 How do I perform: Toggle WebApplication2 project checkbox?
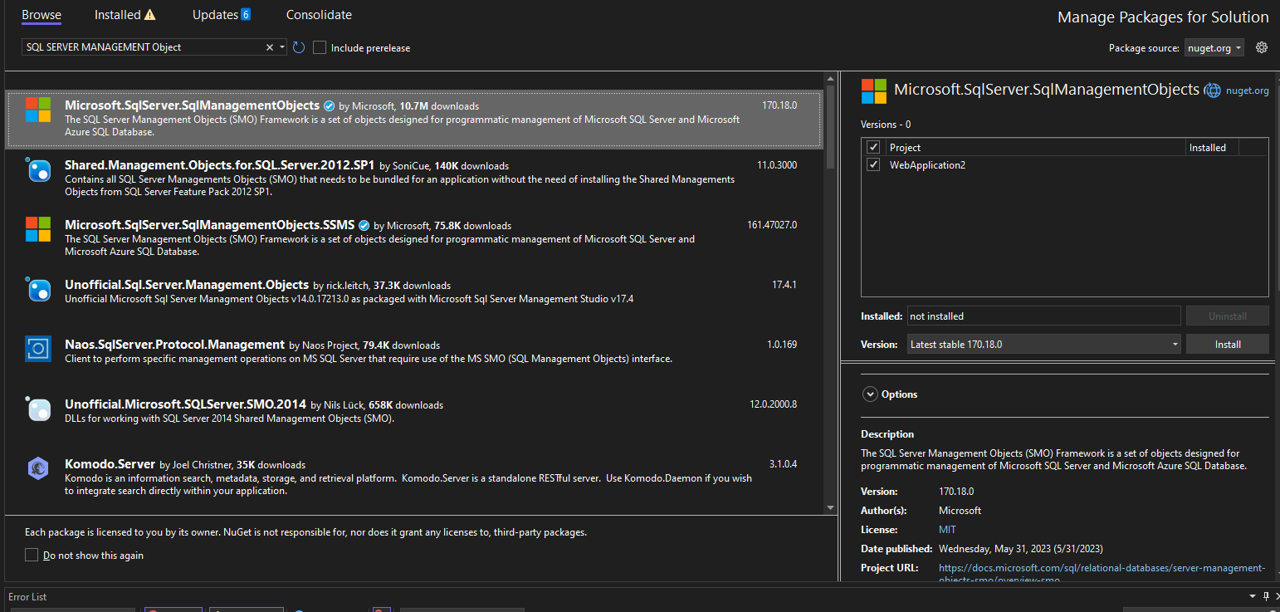point(873,165)
